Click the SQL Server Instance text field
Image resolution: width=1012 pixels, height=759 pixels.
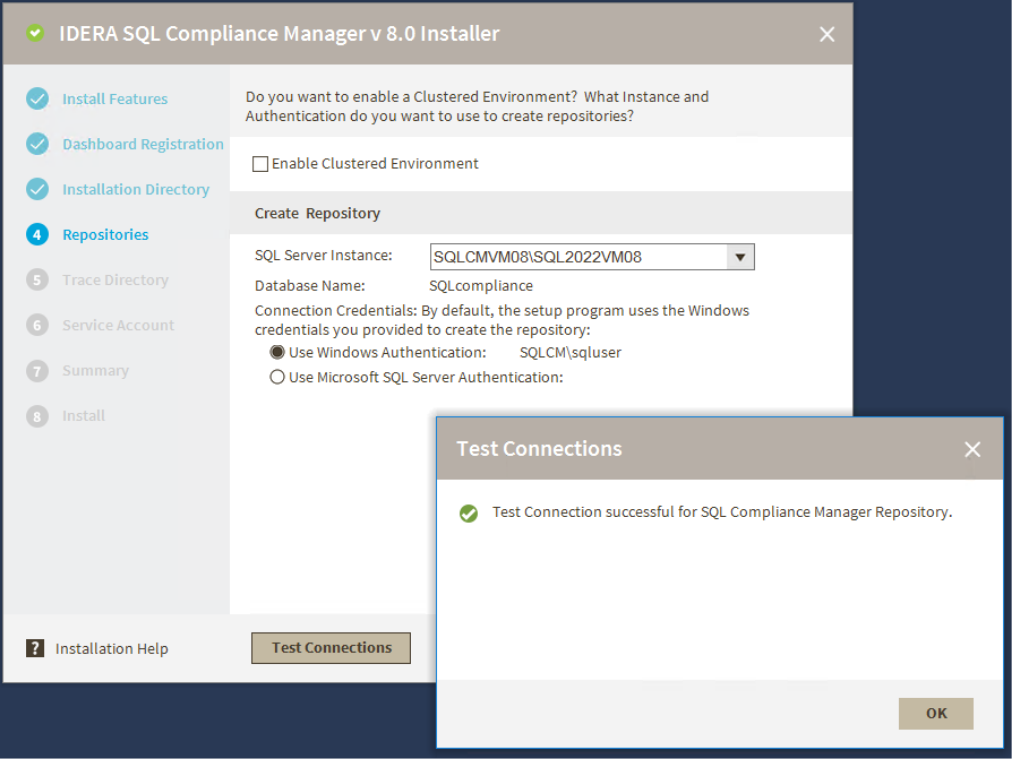coord(578,257)
